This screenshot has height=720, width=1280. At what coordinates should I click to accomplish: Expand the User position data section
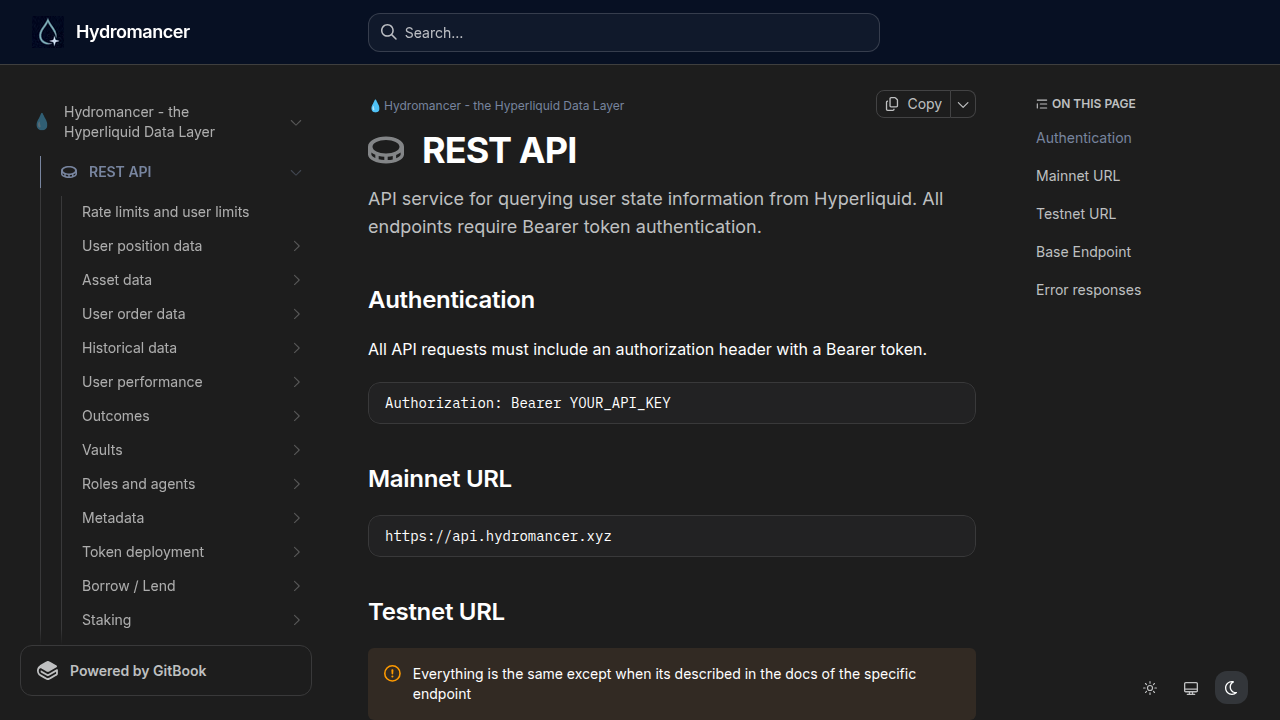click(x=297, y=246)
